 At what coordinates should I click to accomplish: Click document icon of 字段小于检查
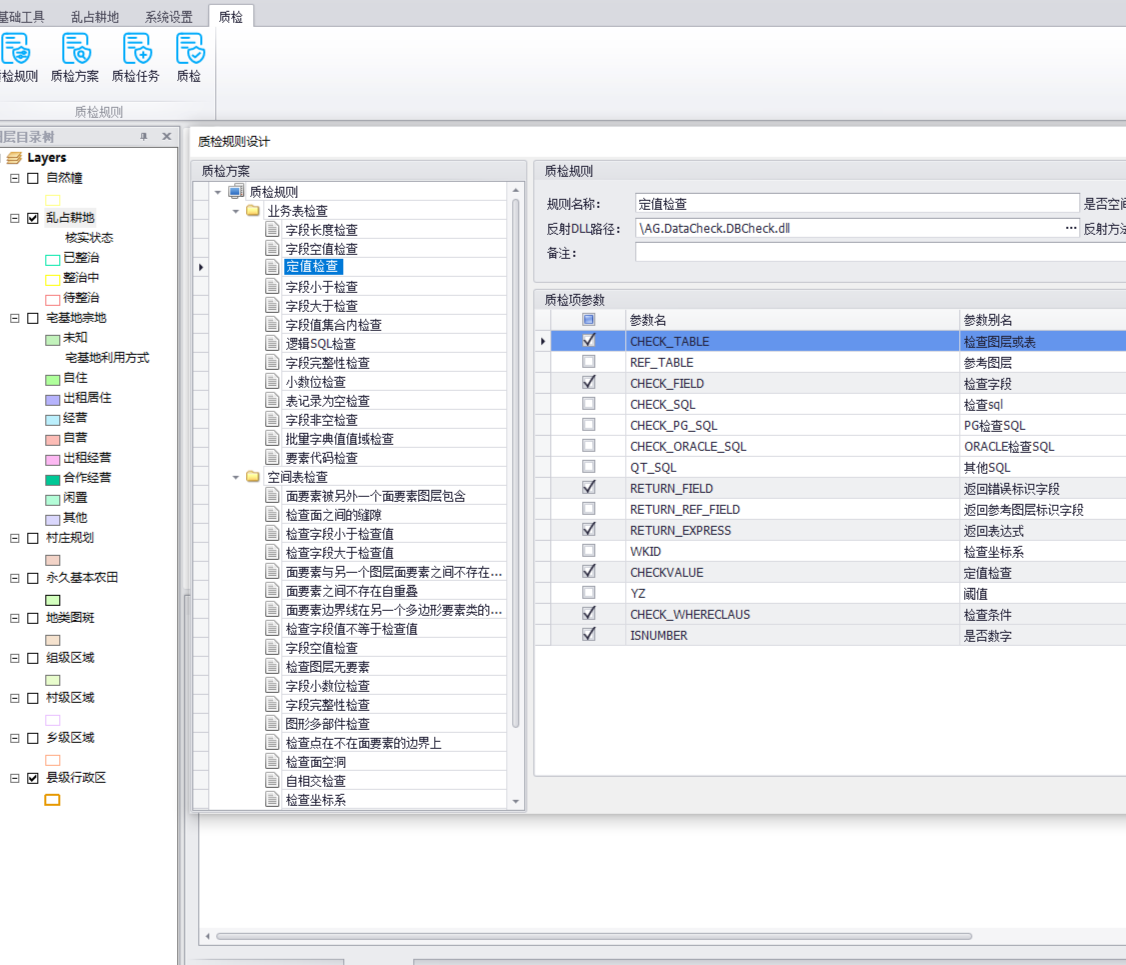[272, 286]
